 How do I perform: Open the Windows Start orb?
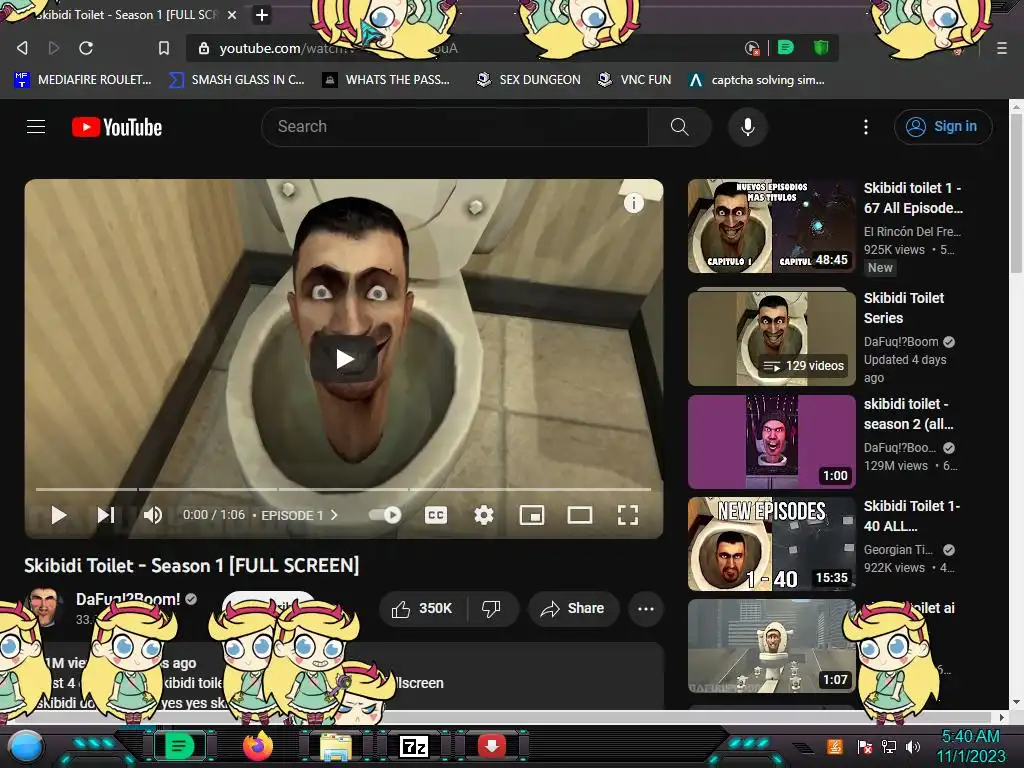25,746
